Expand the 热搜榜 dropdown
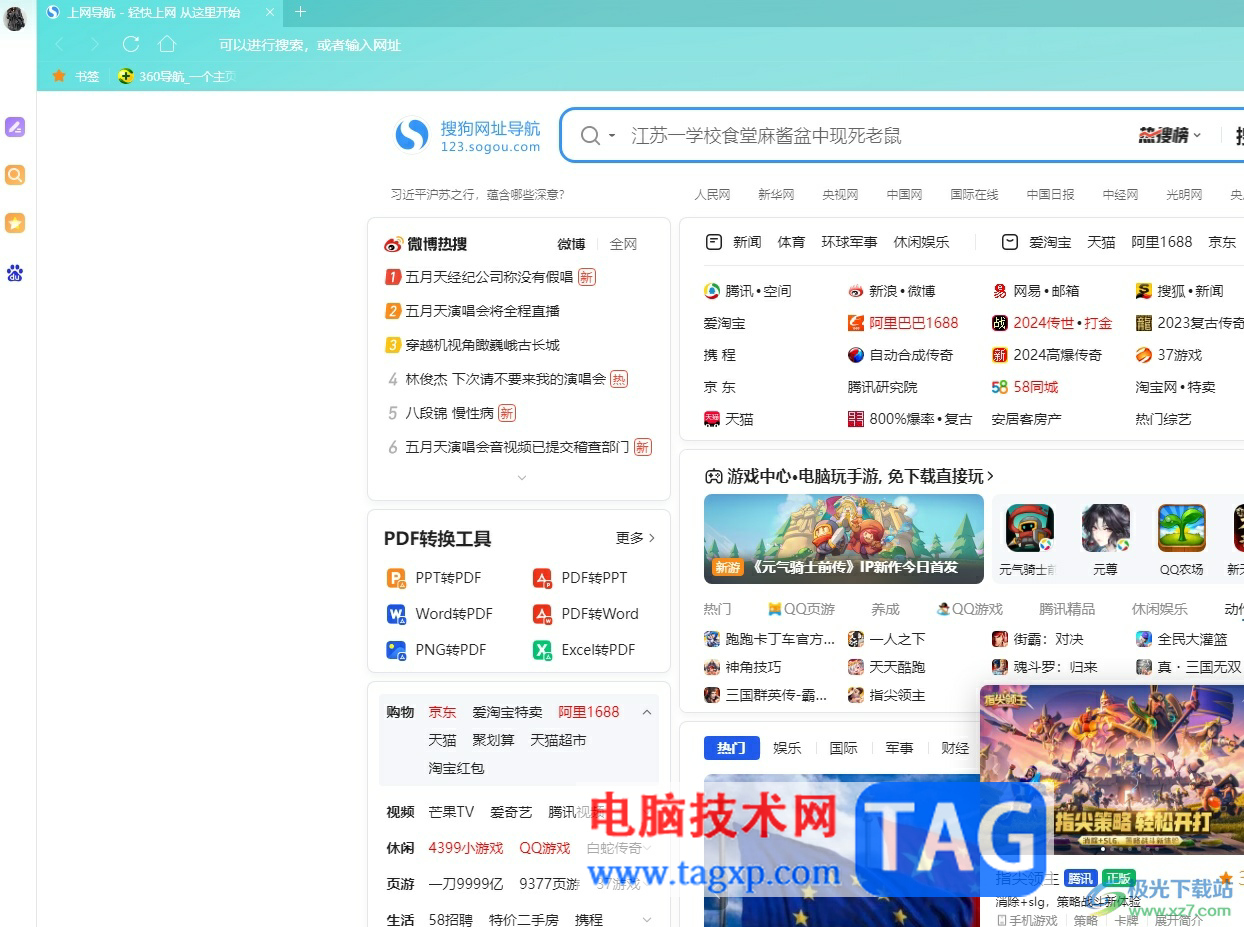Image resolution: width=1244 pixels, height=927 pixels. point(1169,135)
